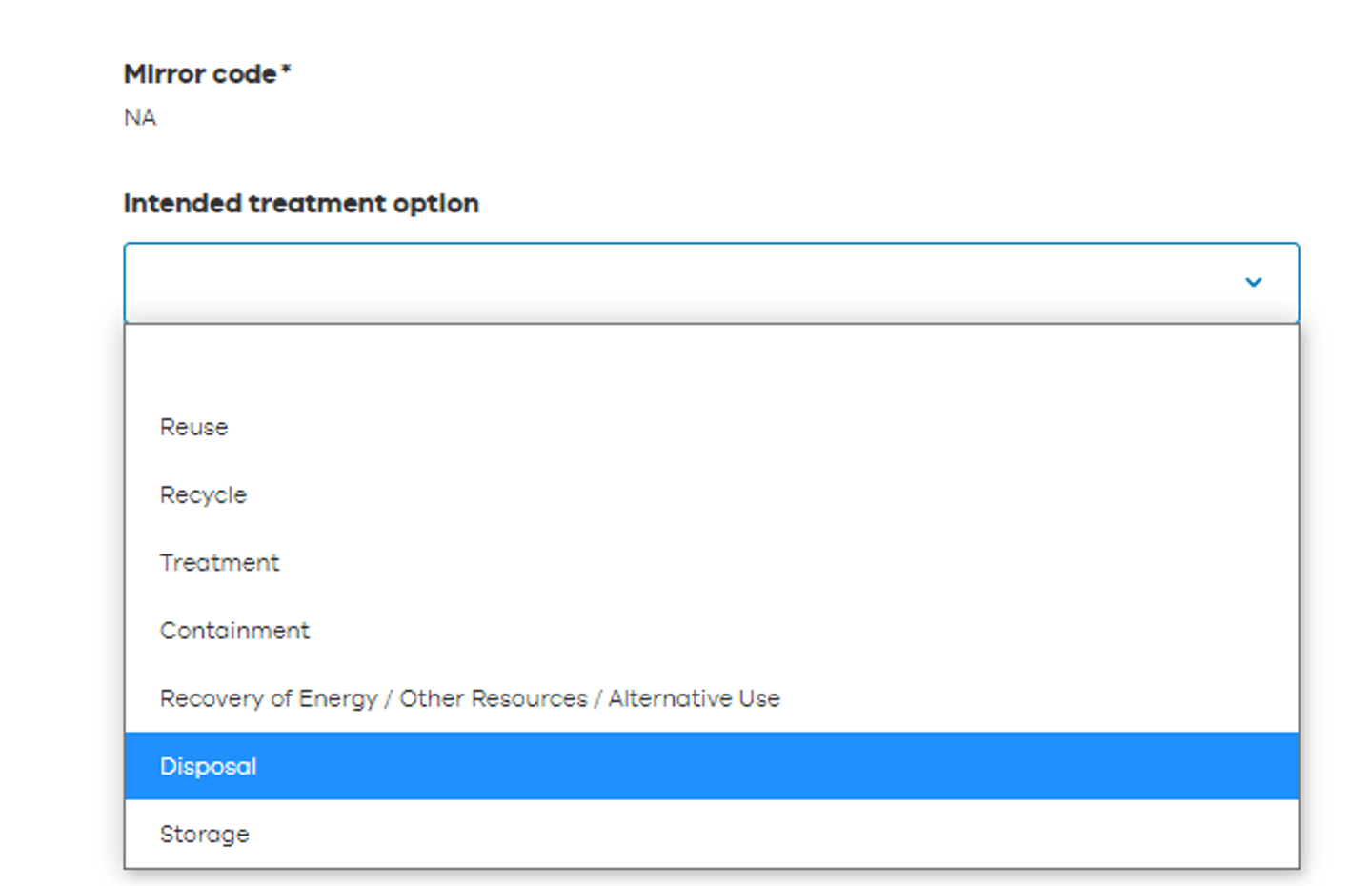Pick the Treatment option
Screen dimensions: 1372x886
(x=219, y=563)
